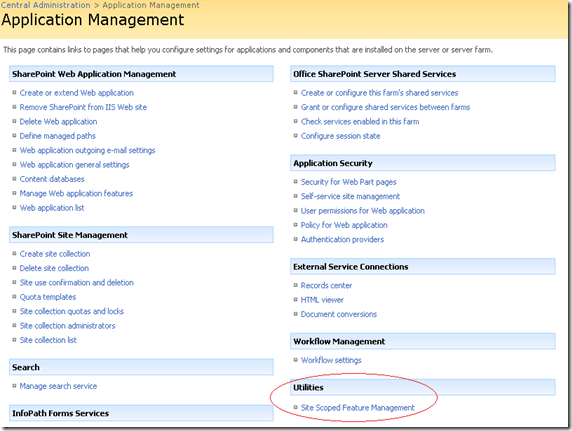Open Check services enabled in this farm

pos(360,122)
